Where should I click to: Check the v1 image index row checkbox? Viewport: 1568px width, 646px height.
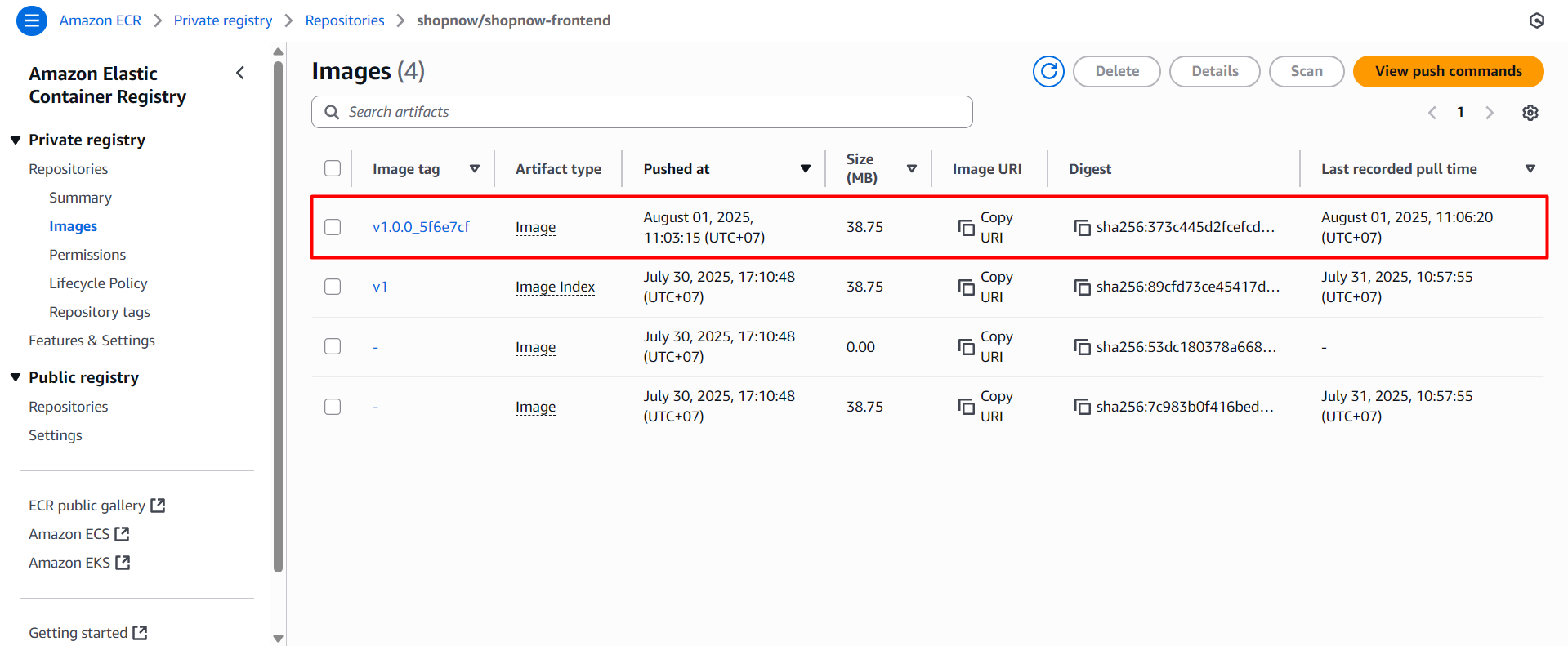click(333, 287)
